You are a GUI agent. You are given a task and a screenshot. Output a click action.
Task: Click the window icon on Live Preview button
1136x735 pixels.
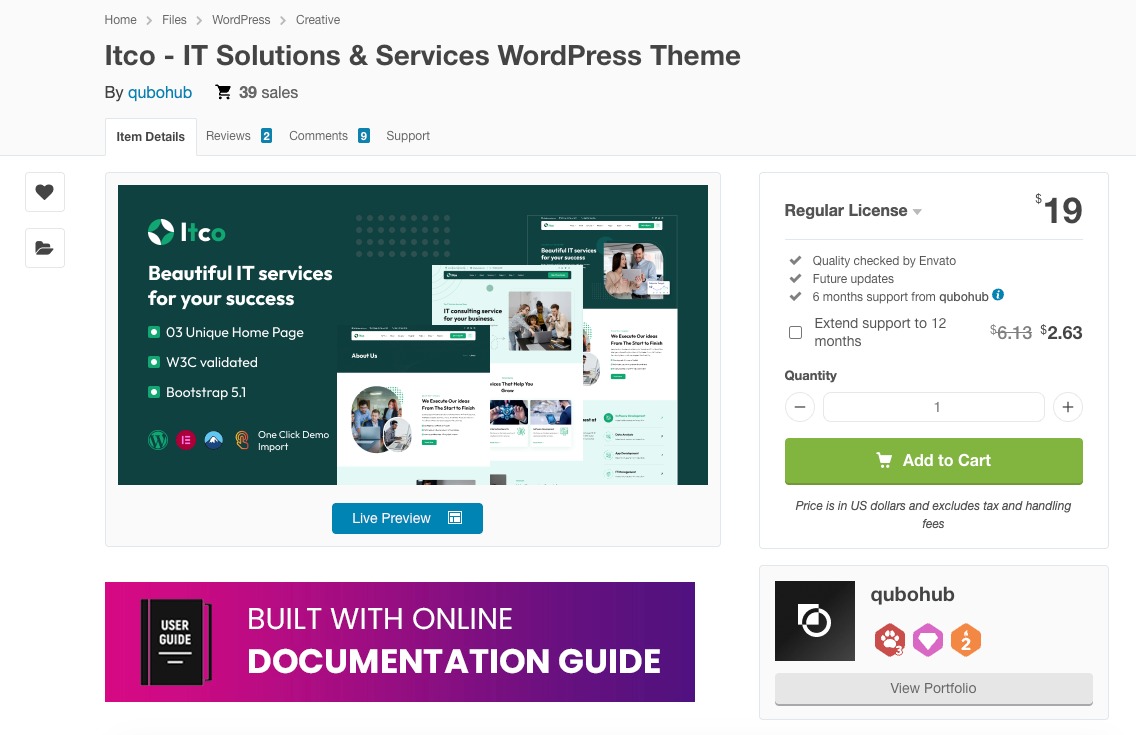pyautogui.click(x=454, y=518)
